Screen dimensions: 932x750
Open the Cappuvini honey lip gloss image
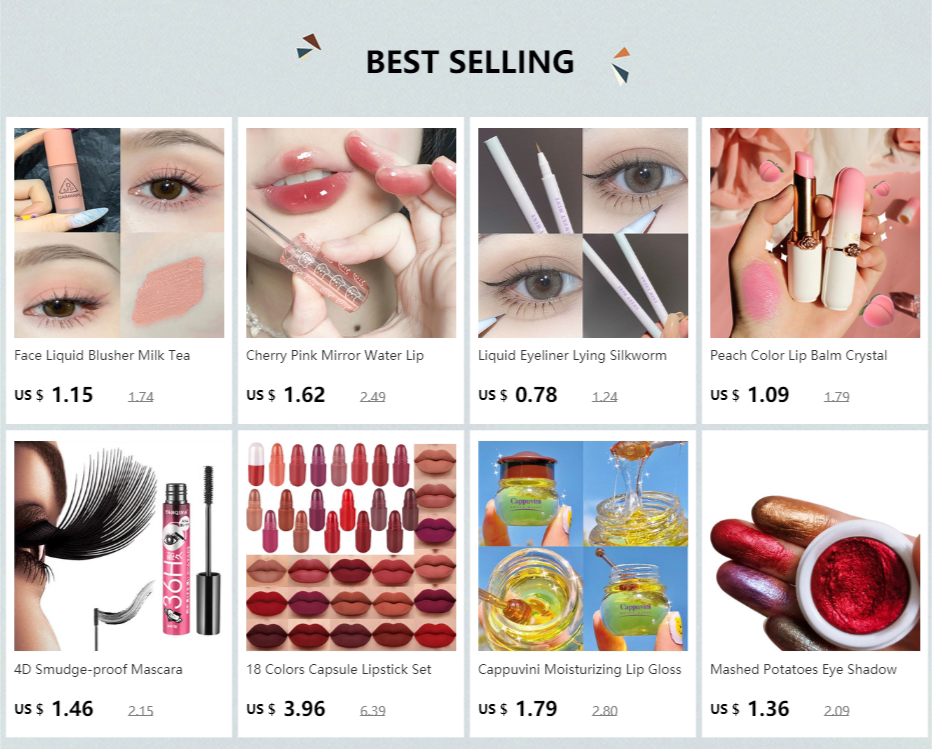click(x=583, y=546)
